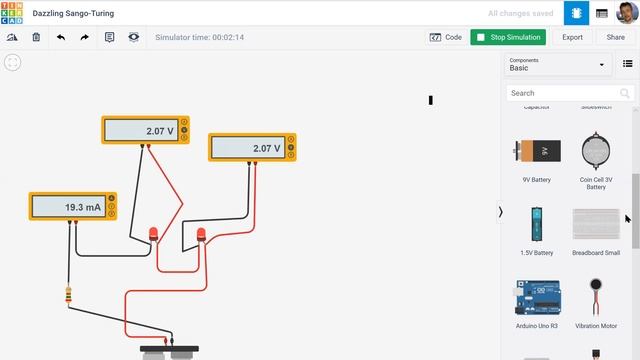
Task: Undo the last action
Action: [61, 37]
